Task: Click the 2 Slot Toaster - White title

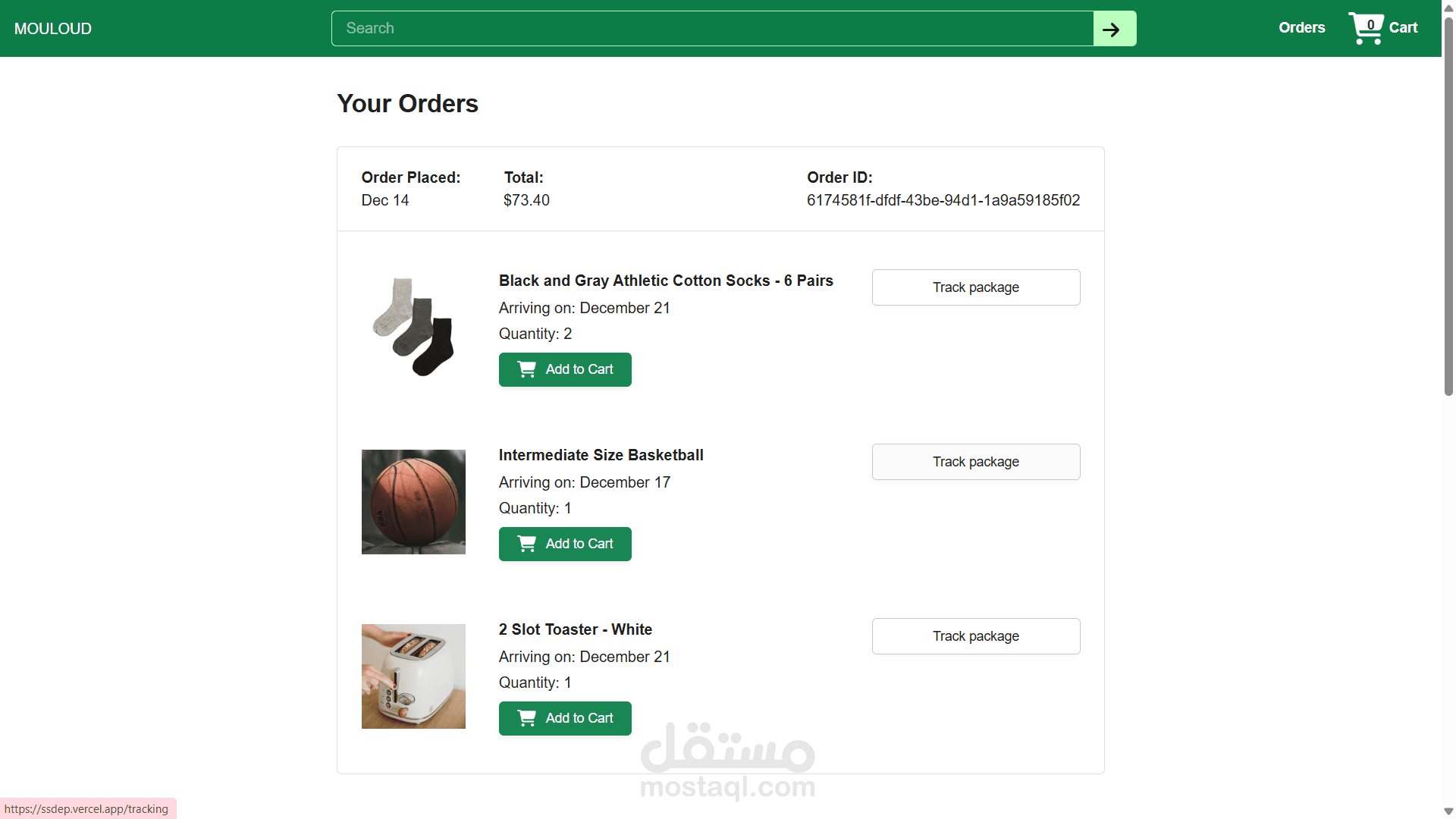Action: [575, 629]
